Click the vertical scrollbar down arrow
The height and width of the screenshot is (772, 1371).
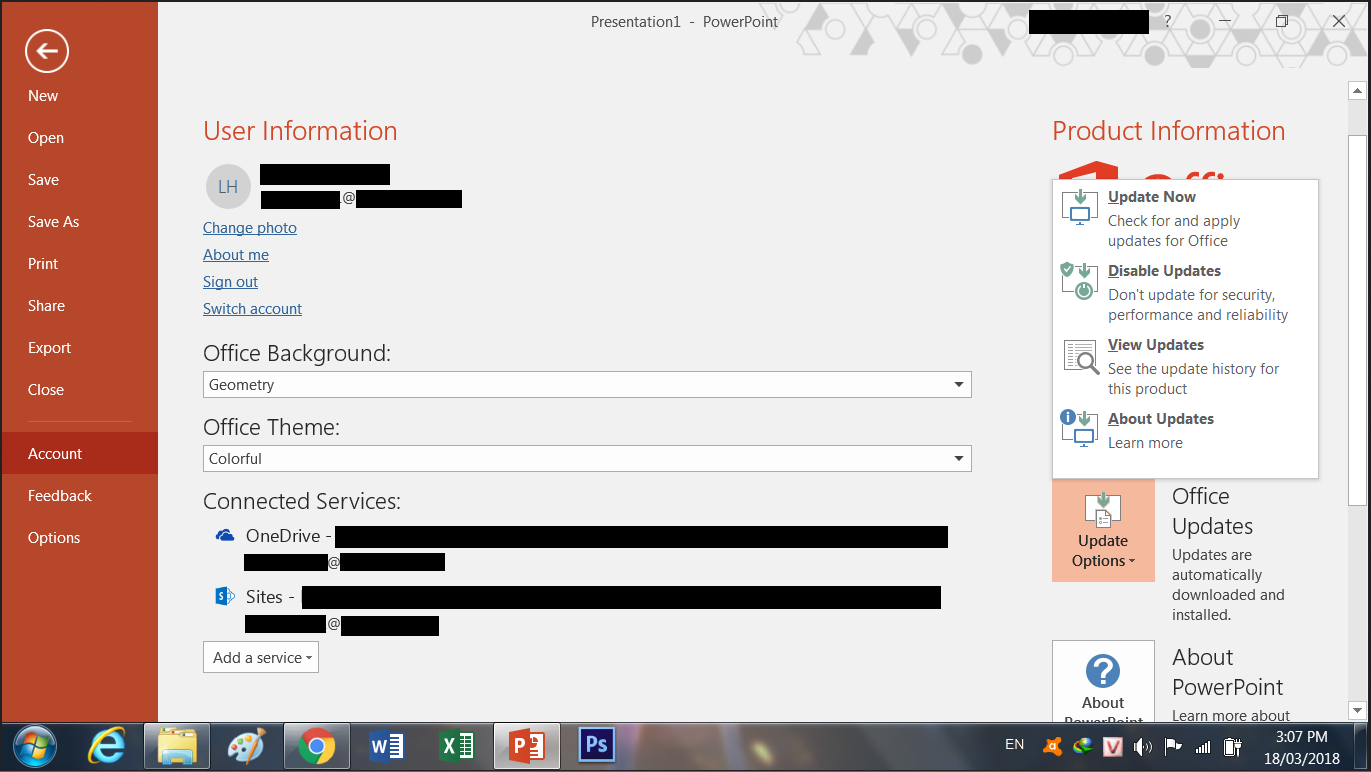pos(1357,711)
